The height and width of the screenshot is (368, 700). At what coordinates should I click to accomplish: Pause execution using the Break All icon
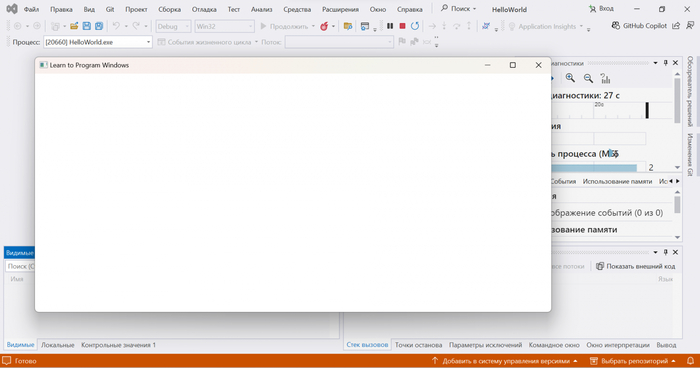pos(390,26)
